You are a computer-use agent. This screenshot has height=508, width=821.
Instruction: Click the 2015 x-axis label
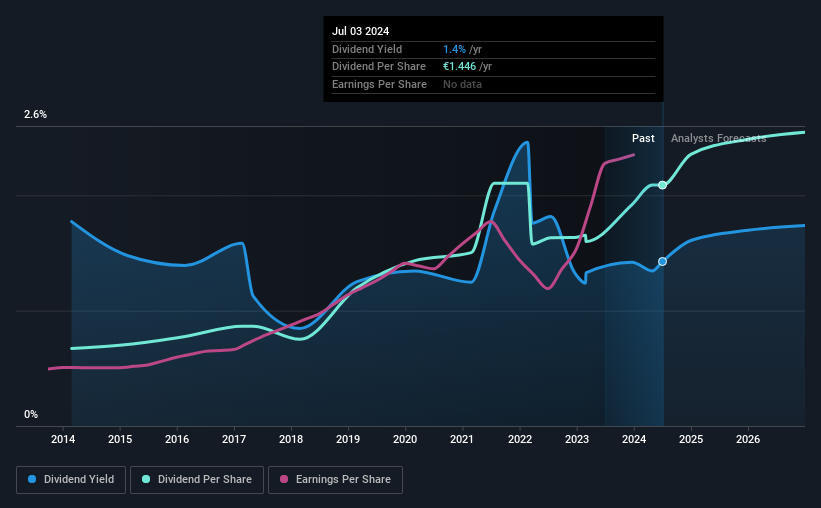tap(120, 439)
